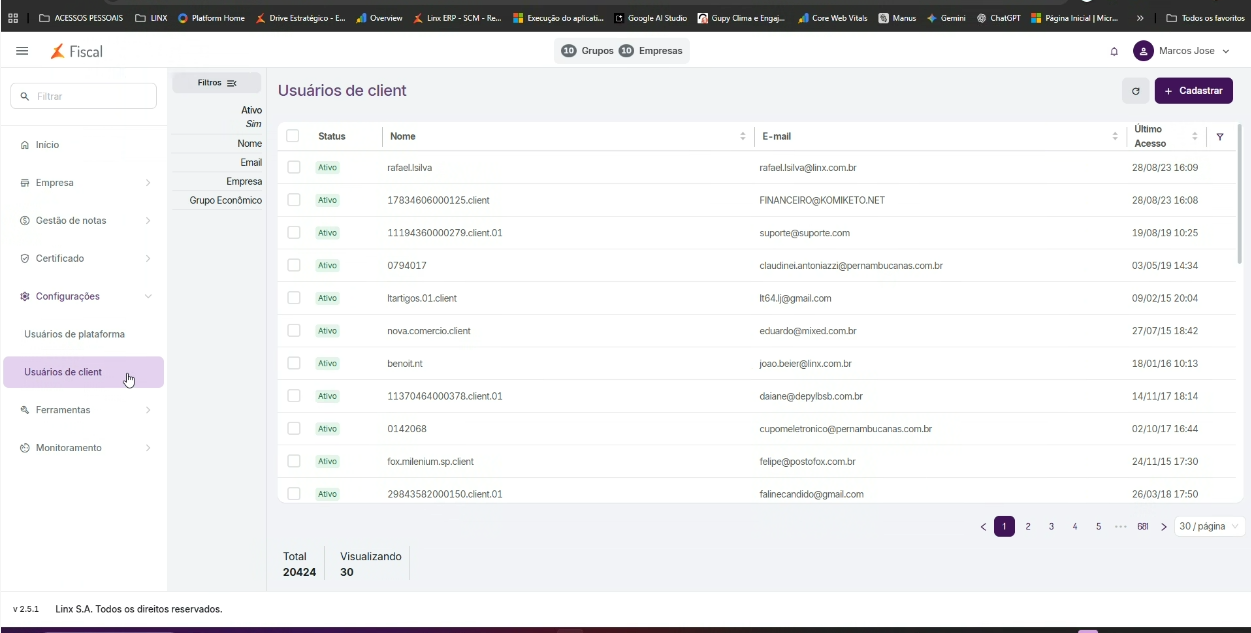This screenshot has height=633, width=1251.
Task: Expand the Monitoramento menu
Action: (x=148, y=448)
